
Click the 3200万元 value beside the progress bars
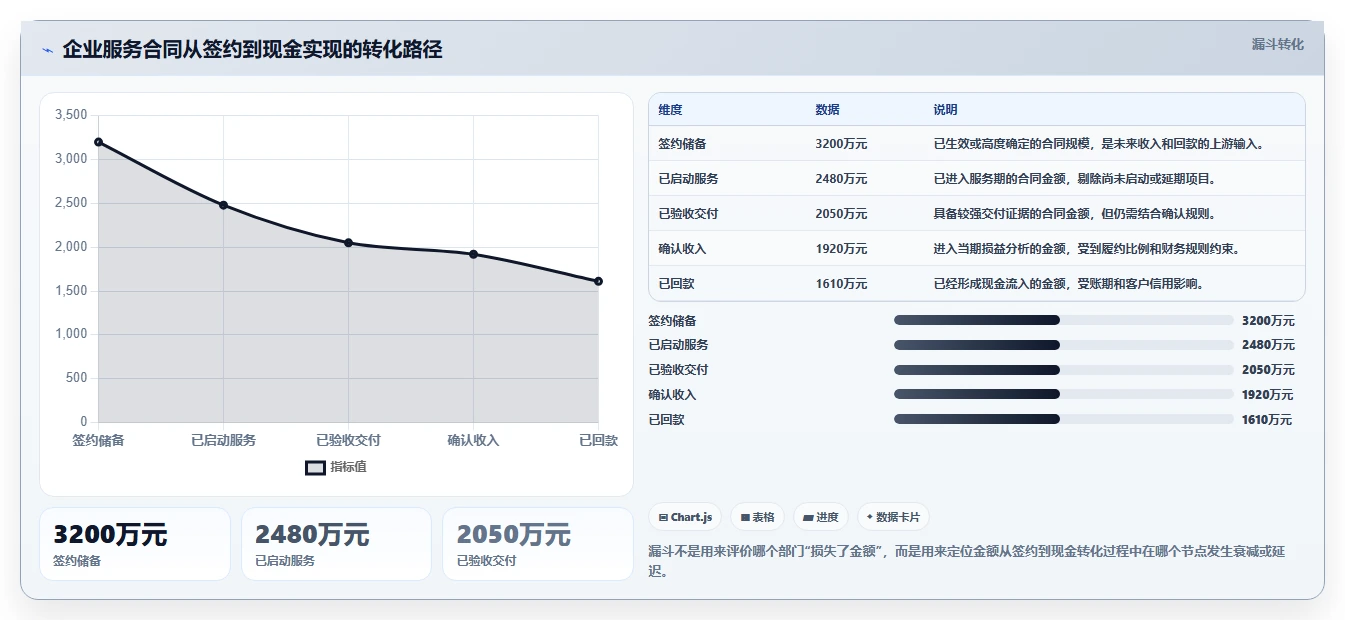coord(1268,321)
